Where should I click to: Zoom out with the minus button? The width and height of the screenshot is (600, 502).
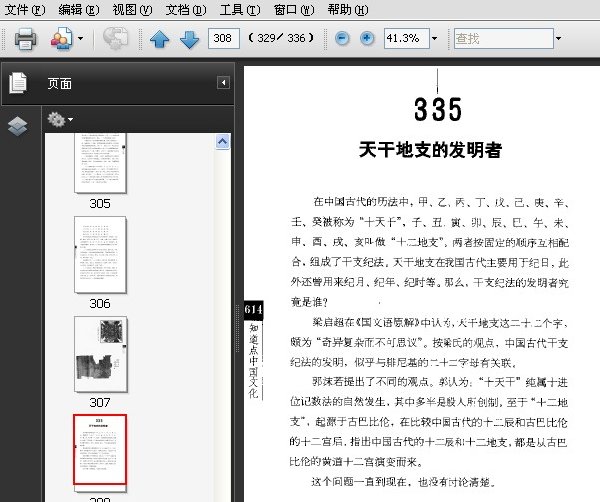click(x=342, y=38)
